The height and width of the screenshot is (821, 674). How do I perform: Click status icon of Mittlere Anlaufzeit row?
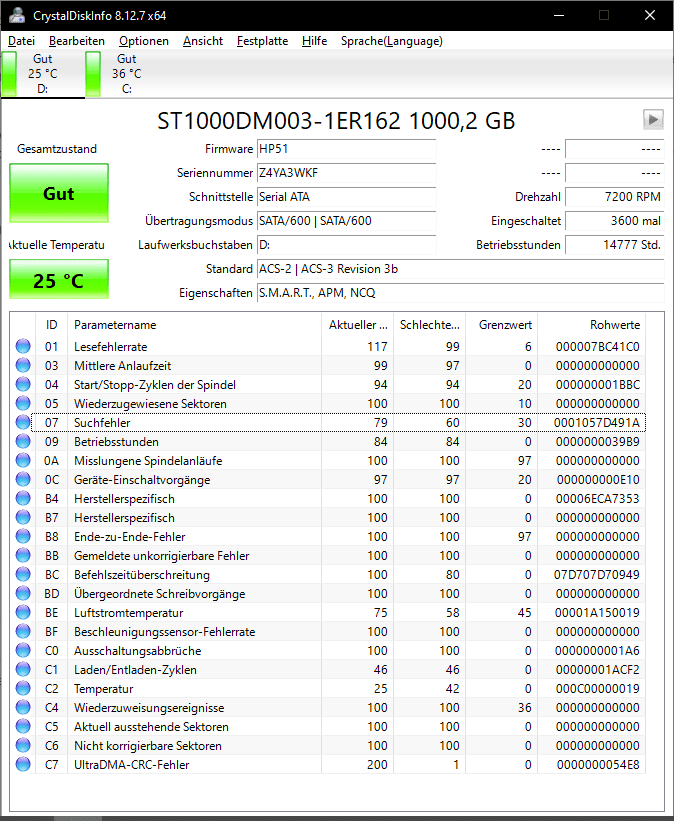pos(23,365)
